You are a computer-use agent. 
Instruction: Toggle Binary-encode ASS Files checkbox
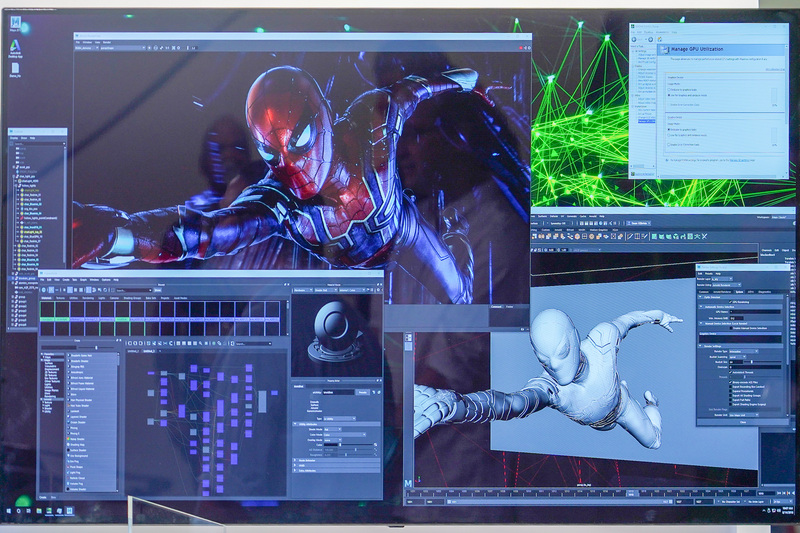tap(731, 383)
